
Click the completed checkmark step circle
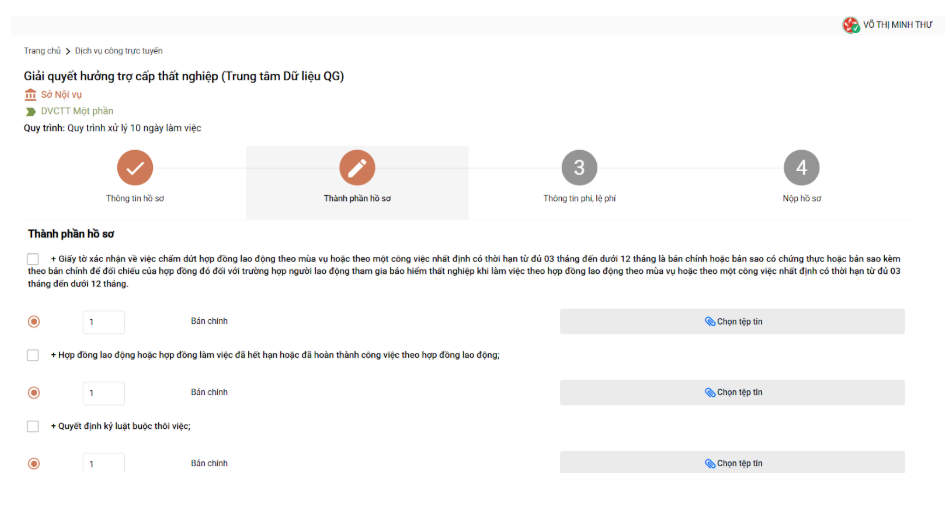pyautogui.click(x=135, y=168)
